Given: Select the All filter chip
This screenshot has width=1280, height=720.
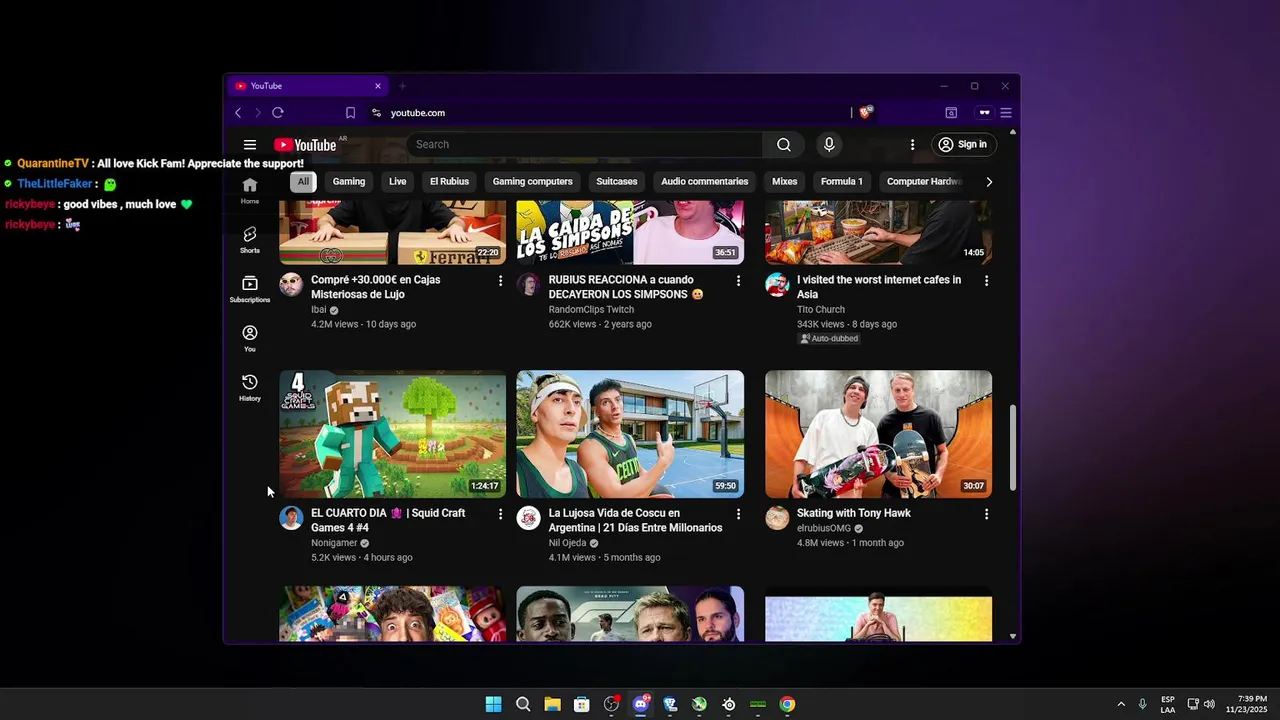Looking at the screenshot, I should [x=303, y=182].
